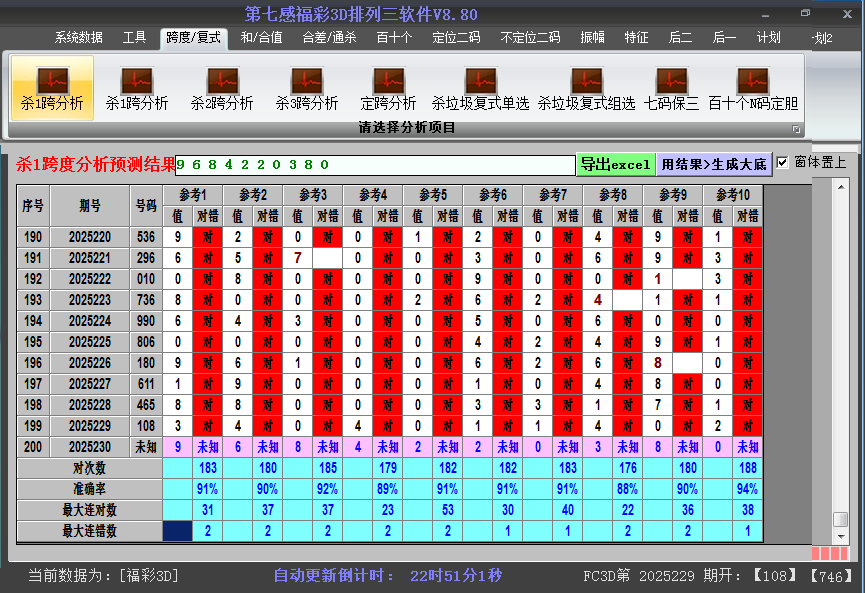The image size is (865, 593).
Task: Switch to the 系统数据 tab
Action: [x=78, y=38]
